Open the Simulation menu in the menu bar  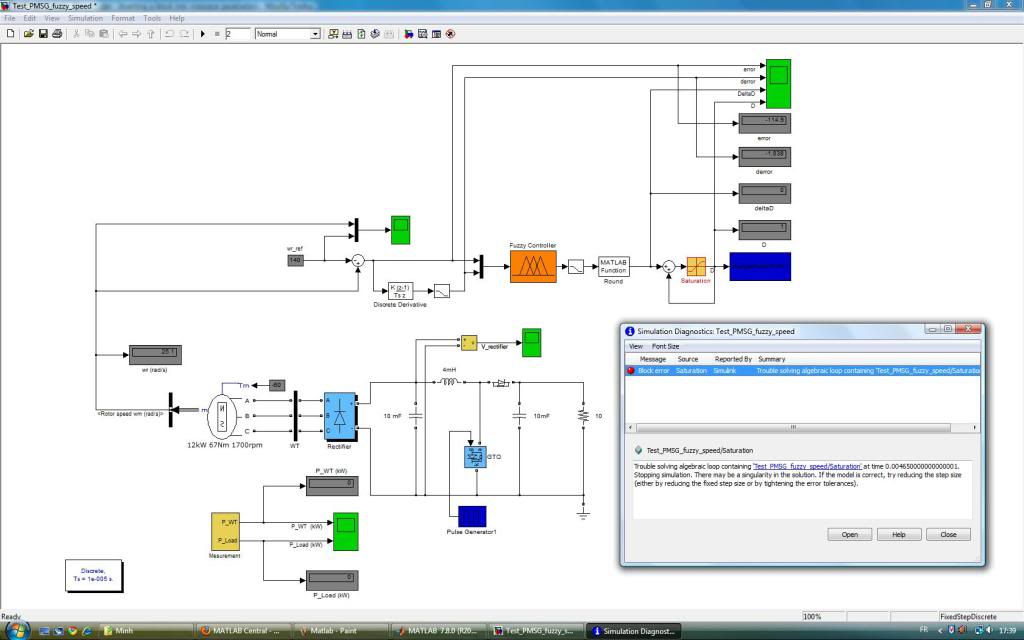pyautogui.click(x=86, y=17)
